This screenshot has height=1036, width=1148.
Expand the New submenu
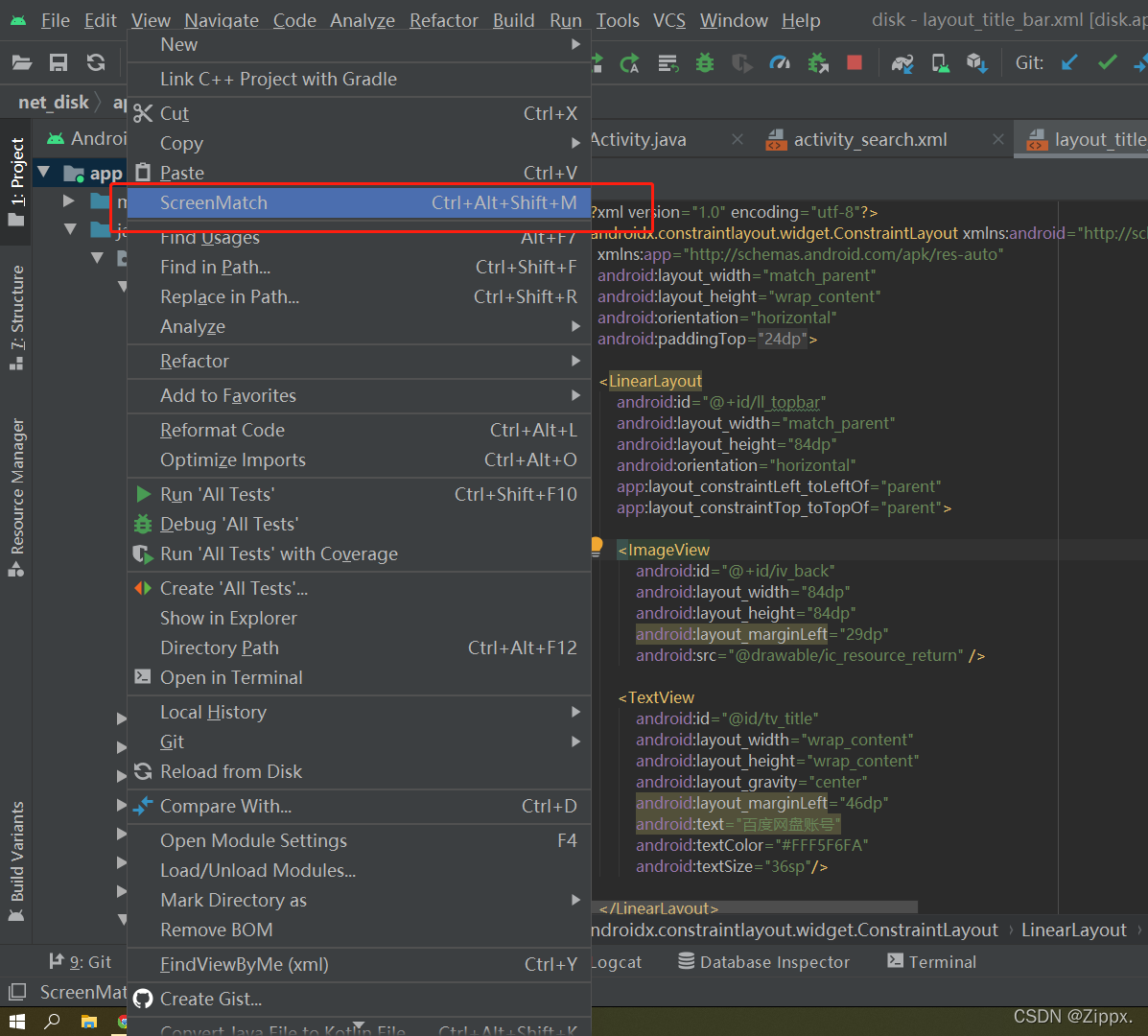(359, 45)
